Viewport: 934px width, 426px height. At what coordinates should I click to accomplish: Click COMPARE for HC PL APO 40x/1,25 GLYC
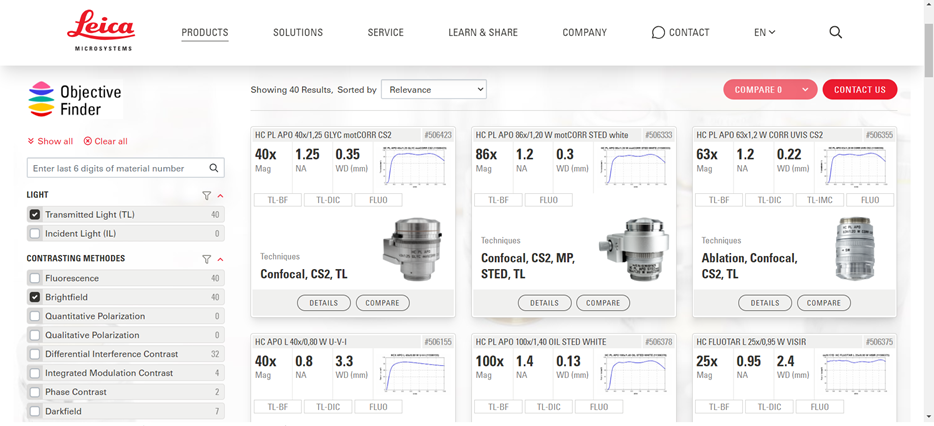pyautogui.click(x=382, y=303)
